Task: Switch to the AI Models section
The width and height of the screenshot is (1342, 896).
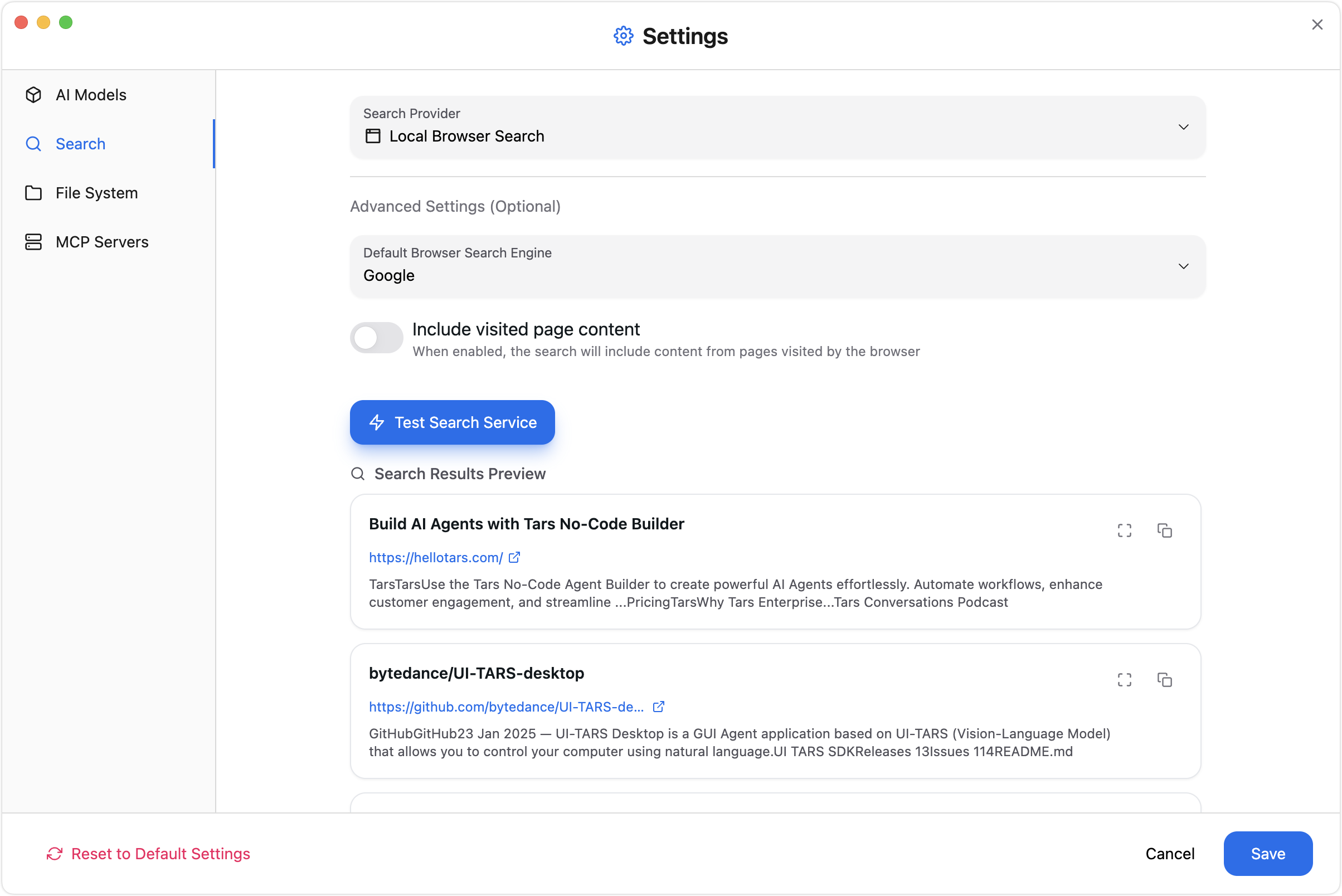Action: (91, 95)
